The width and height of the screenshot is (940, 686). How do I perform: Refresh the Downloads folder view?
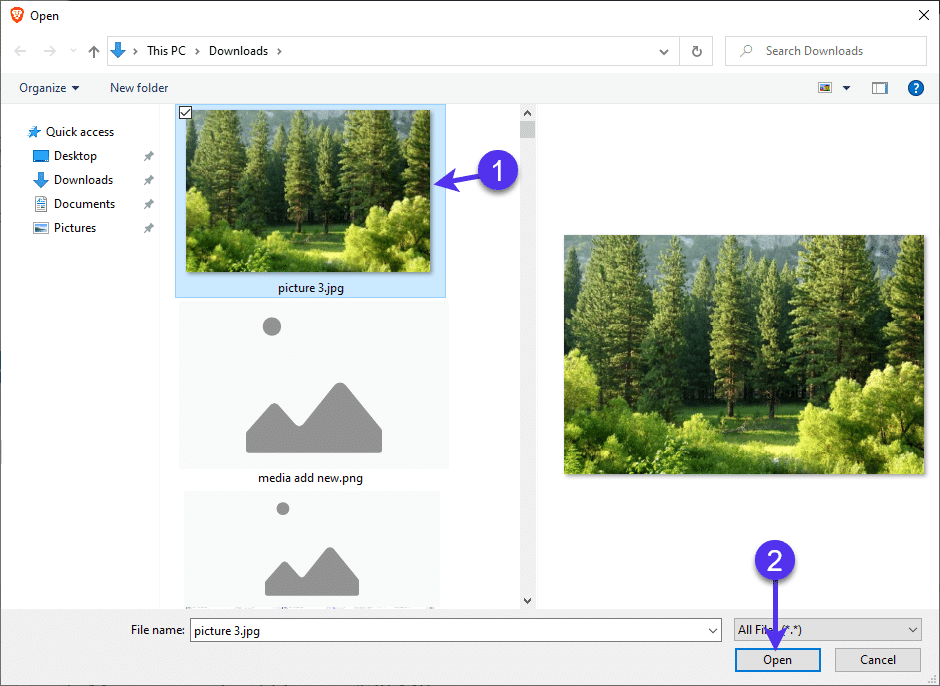pos(696,51)
